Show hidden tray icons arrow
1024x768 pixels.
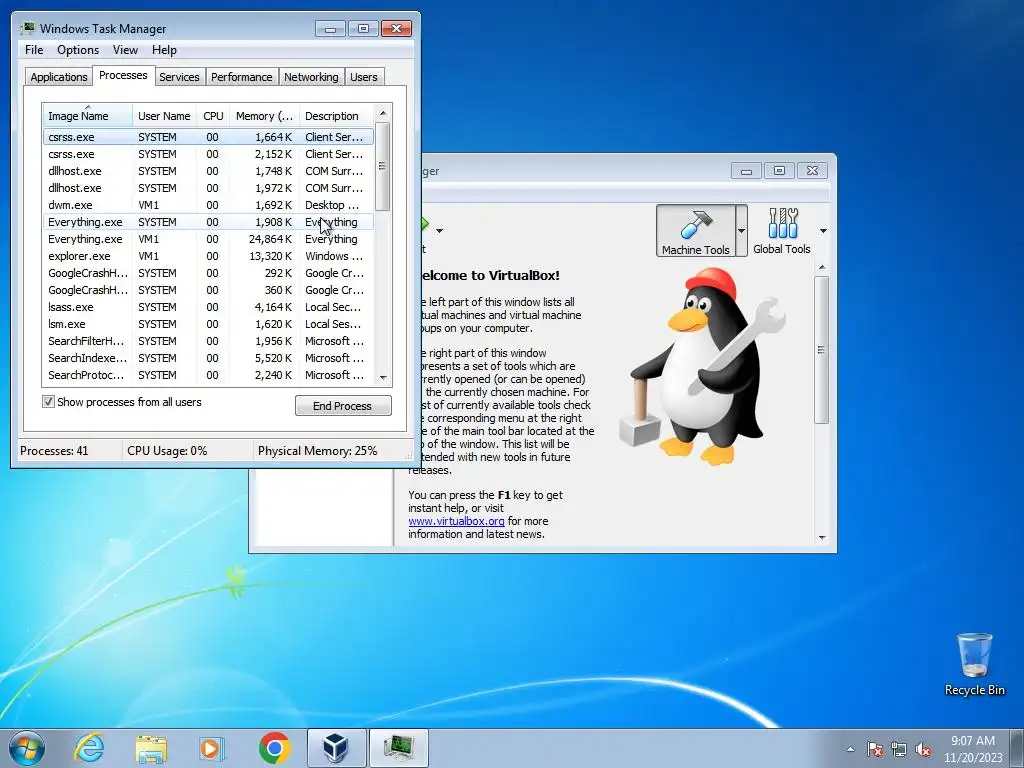click(850, 749)
